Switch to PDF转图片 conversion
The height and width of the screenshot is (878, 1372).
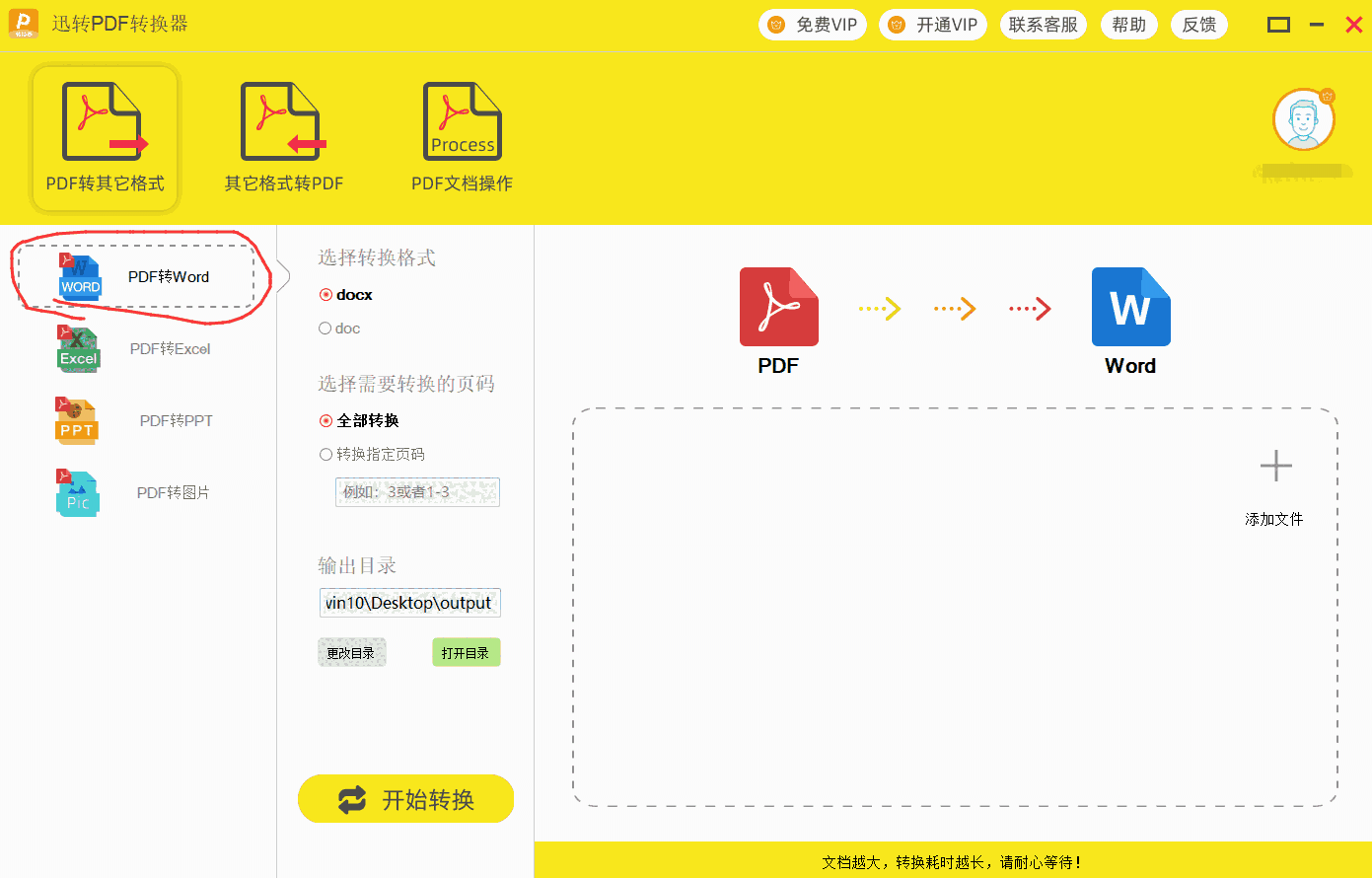[77, 492]
